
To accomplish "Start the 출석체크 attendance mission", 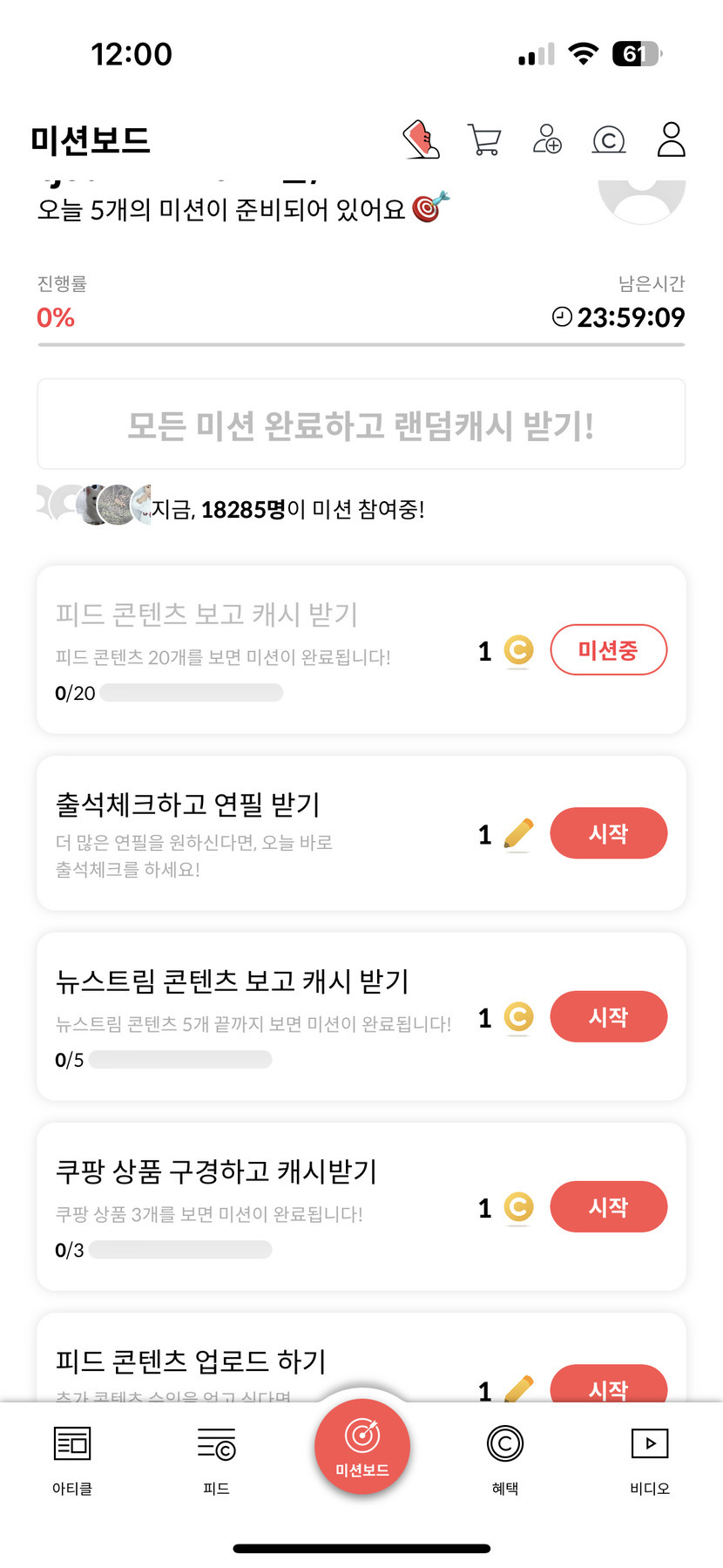I will coord(608,833).
